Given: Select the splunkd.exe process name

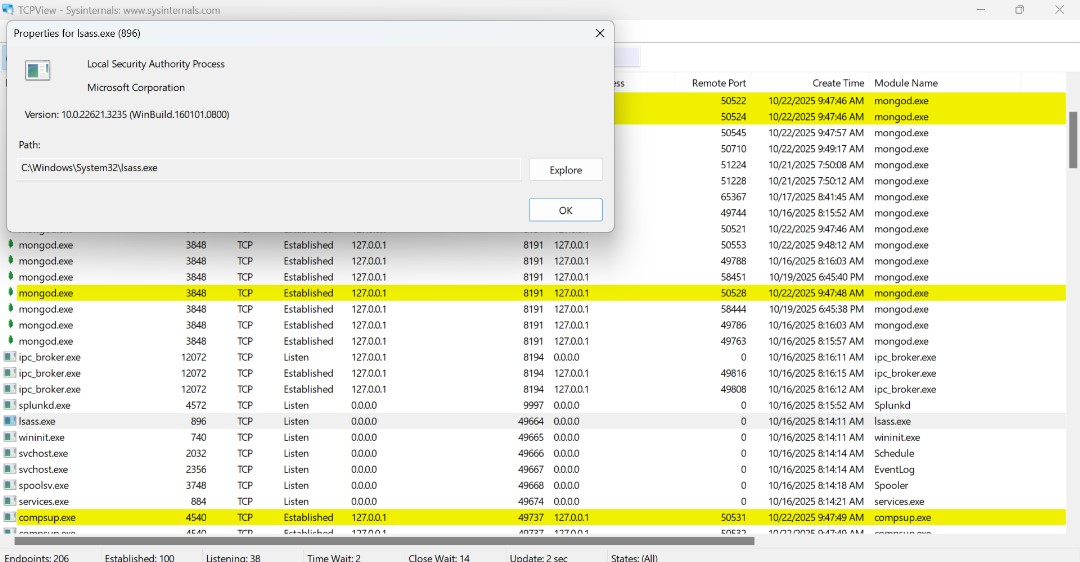Looking at the screenshot, I should click(44, 406).
